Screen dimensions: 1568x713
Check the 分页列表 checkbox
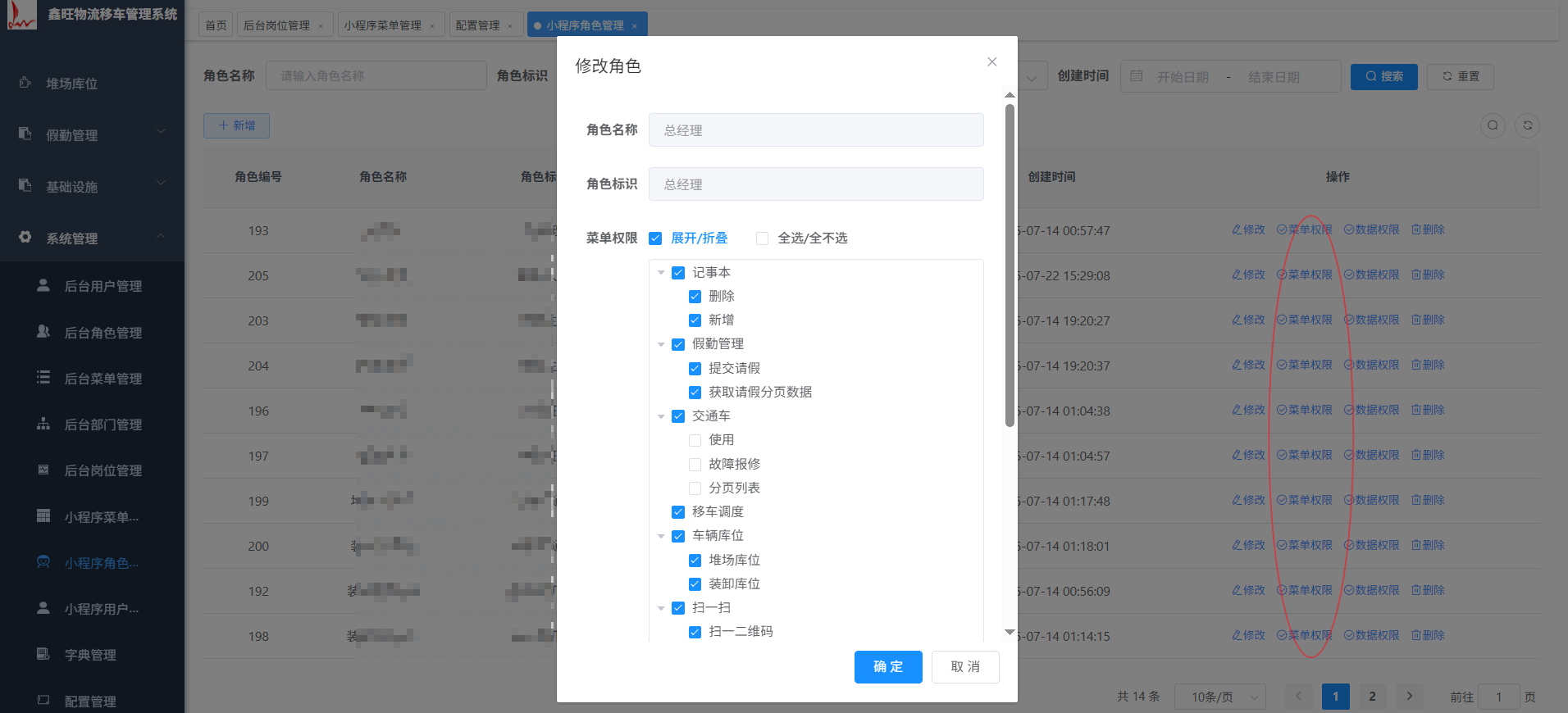pos(695,488)
